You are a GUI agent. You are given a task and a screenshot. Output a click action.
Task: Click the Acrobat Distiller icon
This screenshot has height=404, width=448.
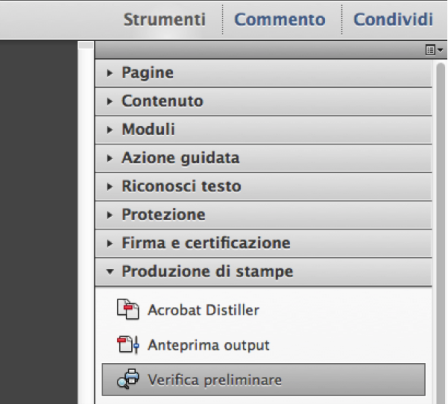click(x=128, y=309)
